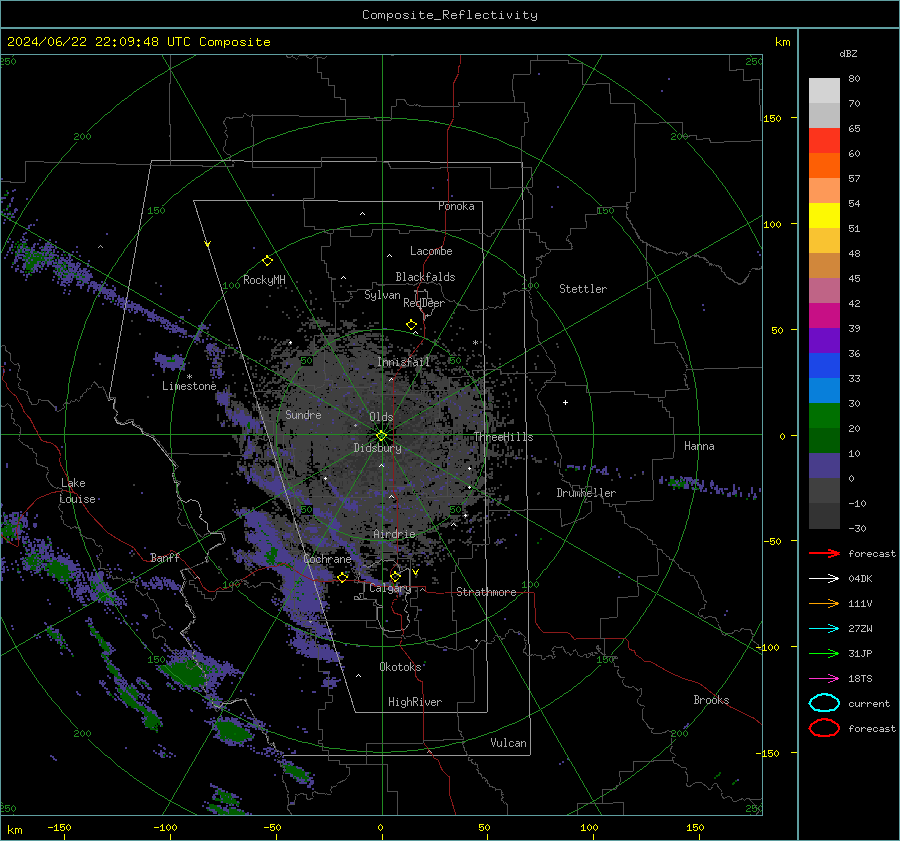Screen dimensions: 900x841
Task: Click the Limestone label
Action: tap(189, 386)
